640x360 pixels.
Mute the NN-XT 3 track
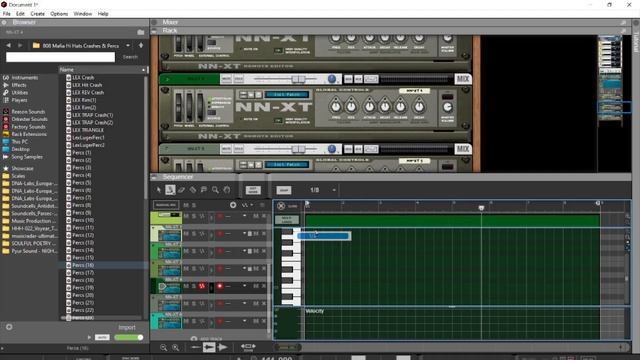click(186, 269)
